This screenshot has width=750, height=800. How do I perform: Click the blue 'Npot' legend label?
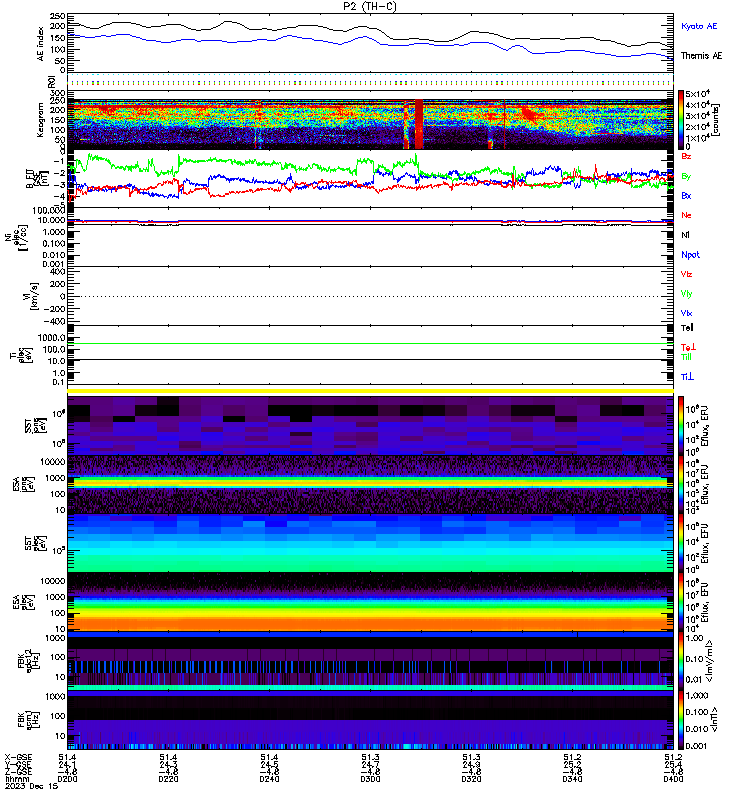(x=690, y=255)
